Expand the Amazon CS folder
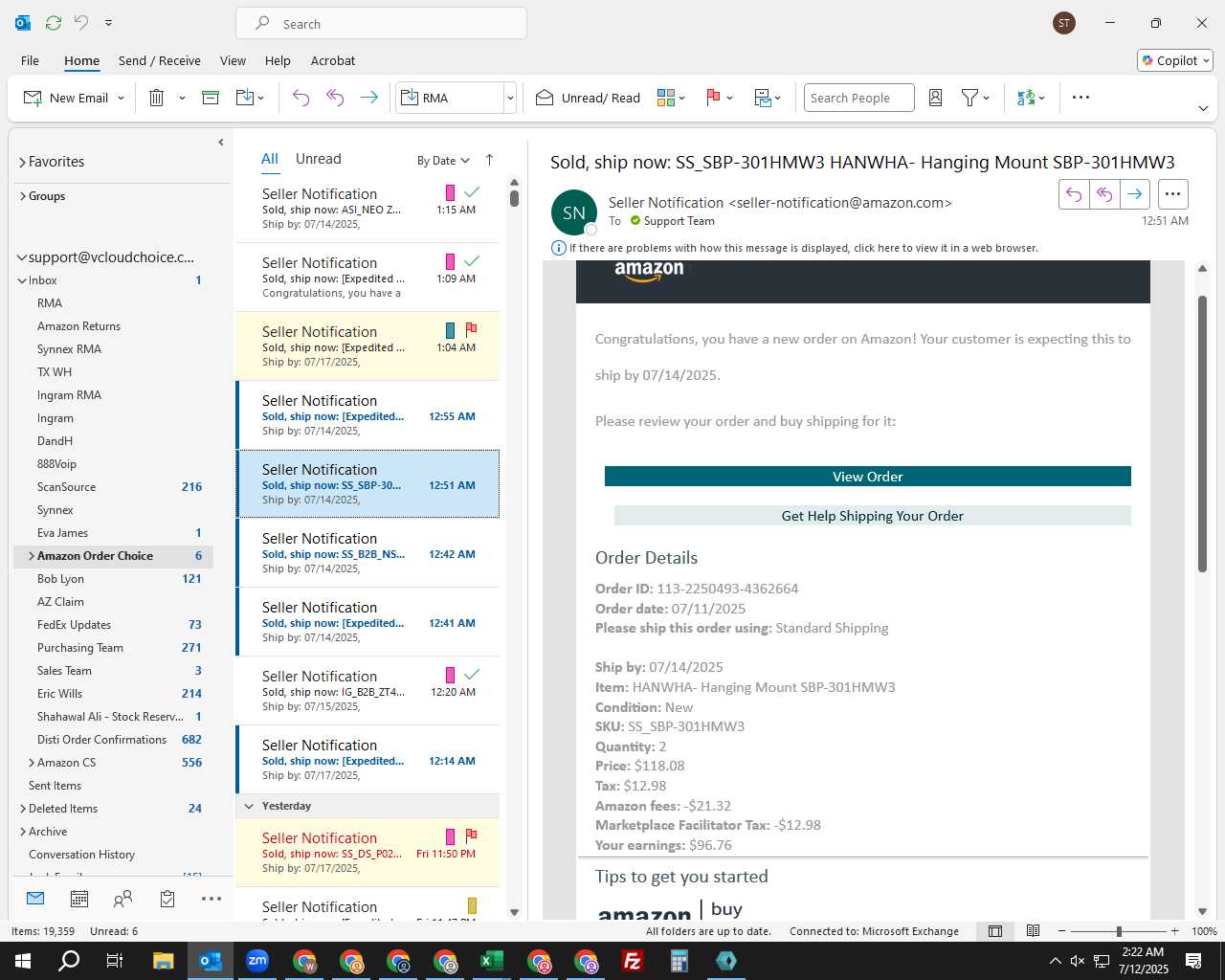The width and height of the screenshot is (1225, 980). point(32,763)
